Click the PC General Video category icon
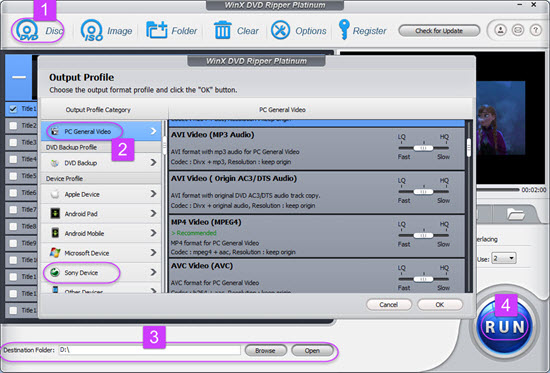 point(55,132)
